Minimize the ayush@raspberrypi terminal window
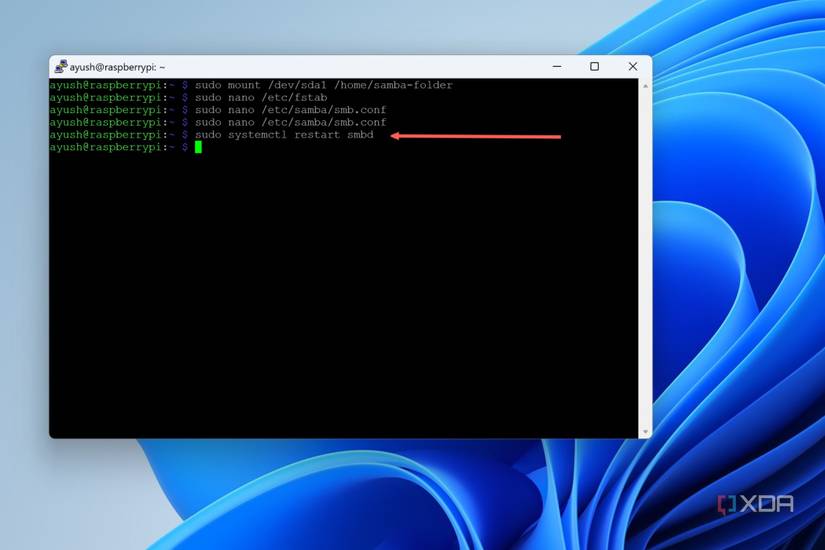 (x=557, y=67)
